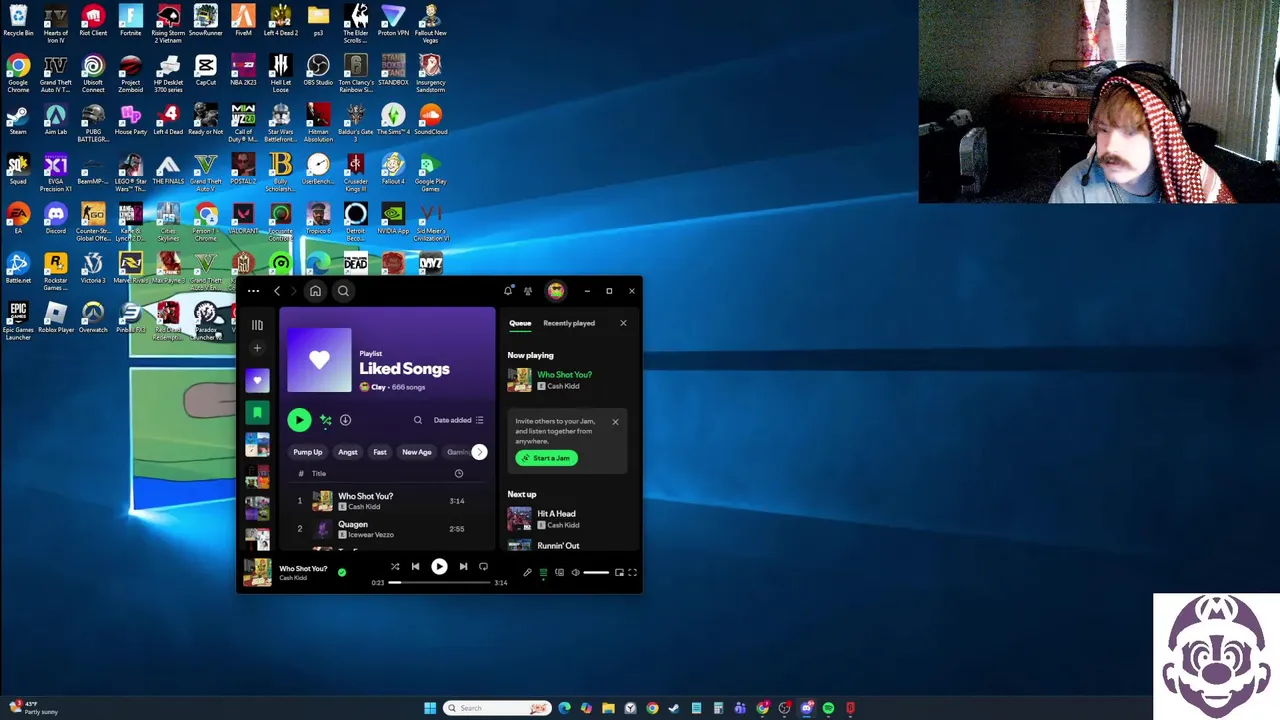Mute with the volume speaker icon
This screenshot has height=720, width=1280.
click(576, 573)
